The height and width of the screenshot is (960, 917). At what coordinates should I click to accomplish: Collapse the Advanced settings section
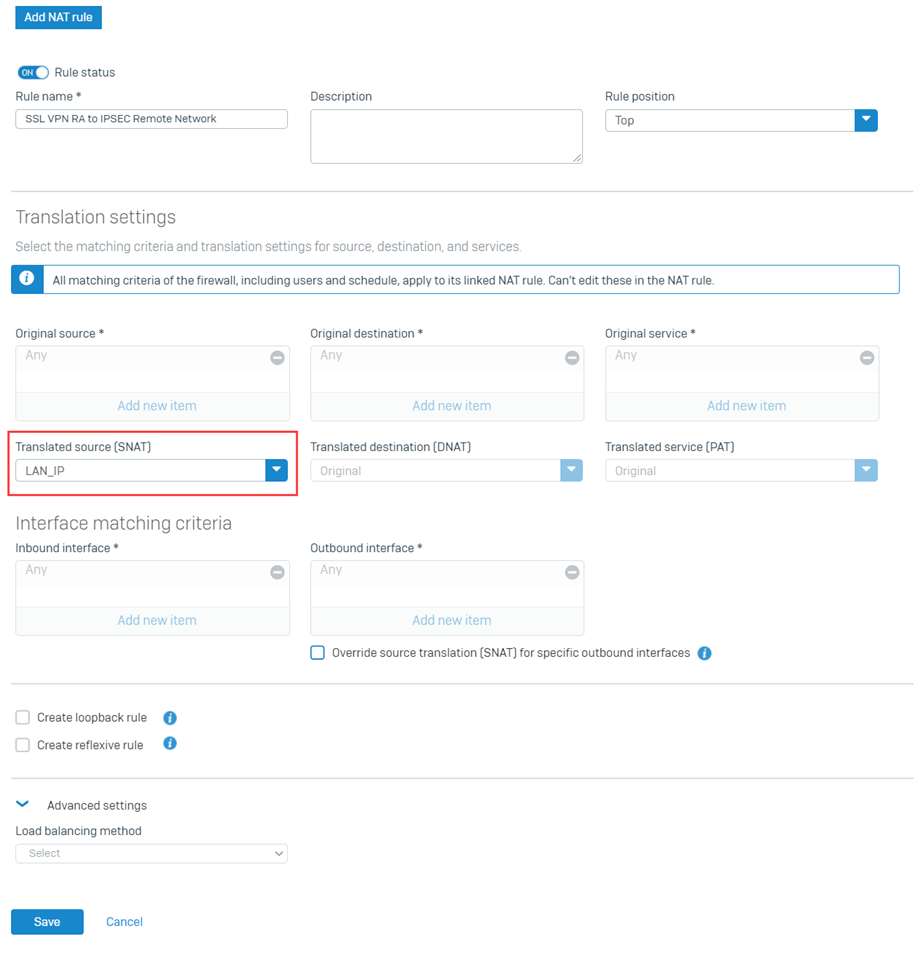tap(23, 804)
